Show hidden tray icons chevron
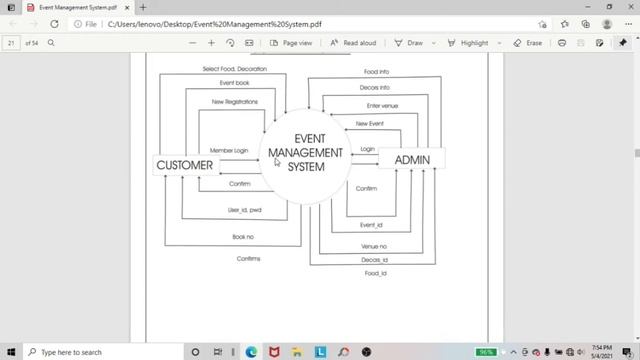This screenshot has width=640, height=360. (x=513, y=352)
